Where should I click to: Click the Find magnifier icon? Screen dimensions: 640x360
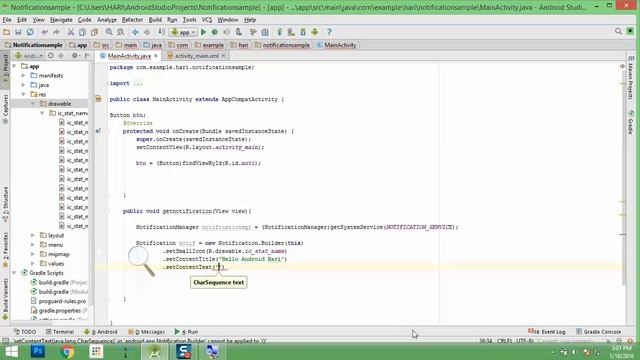click(109, 32)
